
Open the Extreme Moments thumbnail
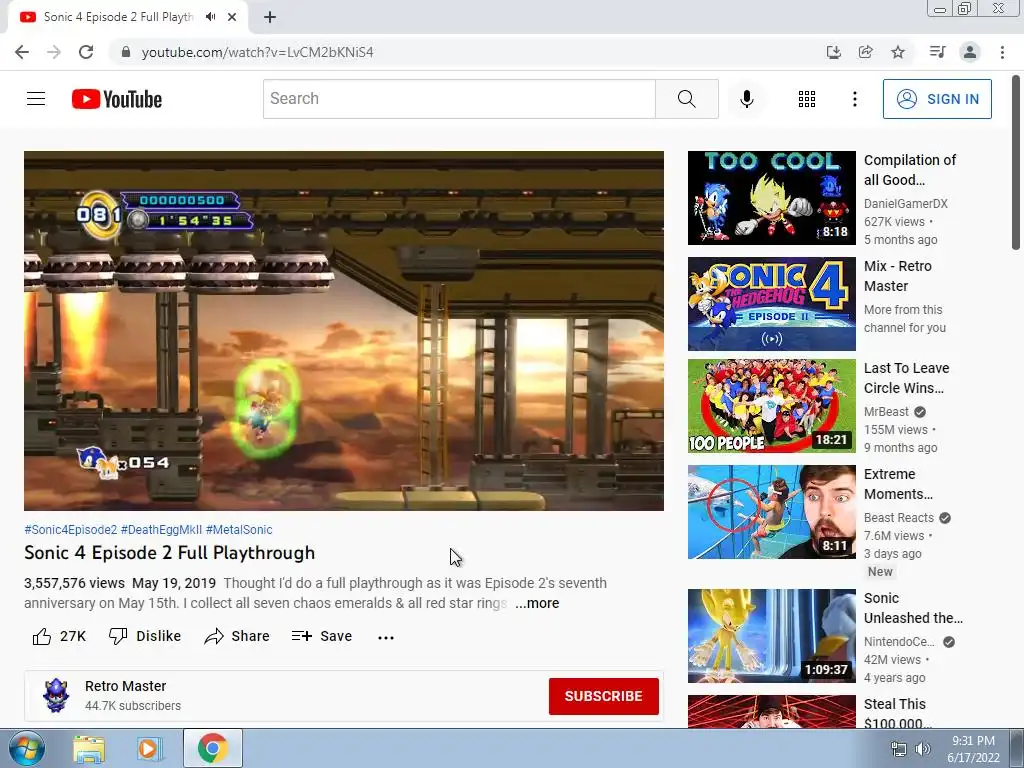coord(771,512)
